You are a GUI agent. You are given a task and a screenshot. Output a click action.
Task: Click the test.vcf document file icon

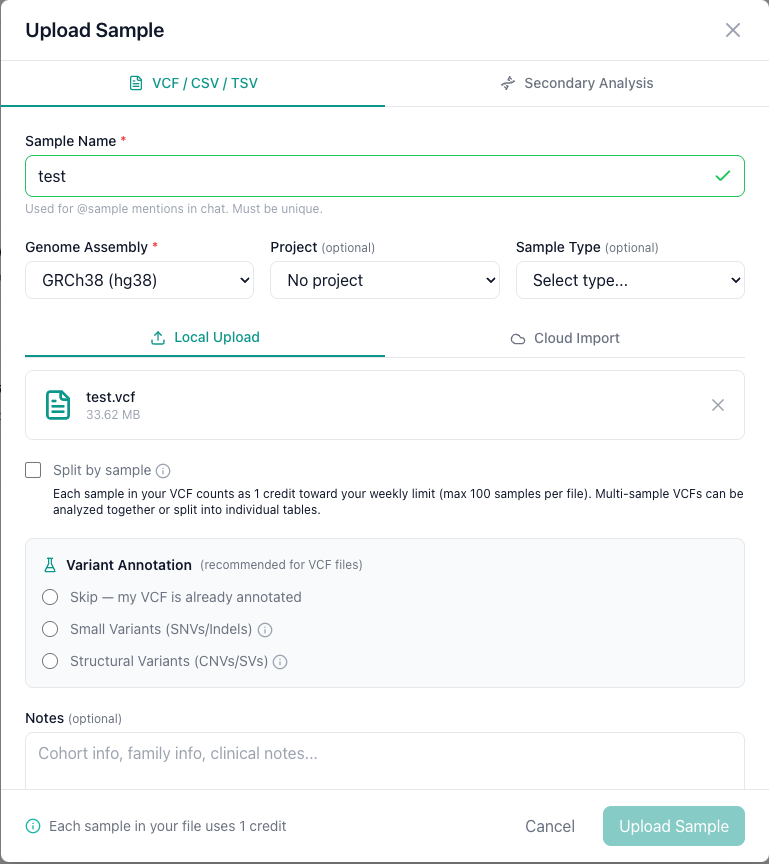tap(58, 405)
